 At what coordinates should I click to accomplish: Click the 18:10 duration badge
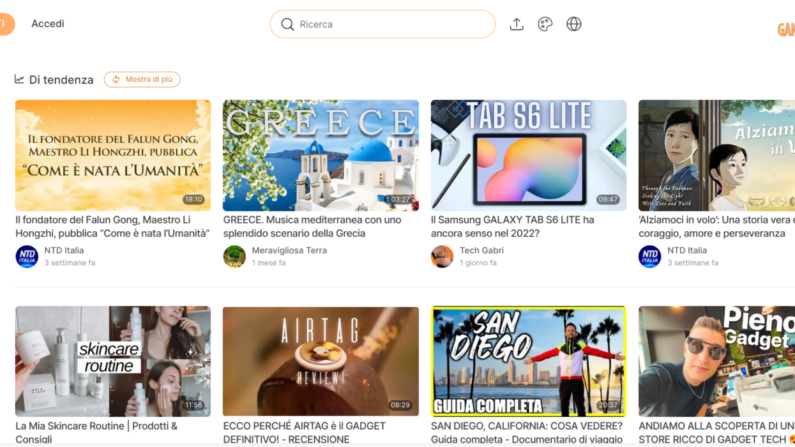coord(193,200)
